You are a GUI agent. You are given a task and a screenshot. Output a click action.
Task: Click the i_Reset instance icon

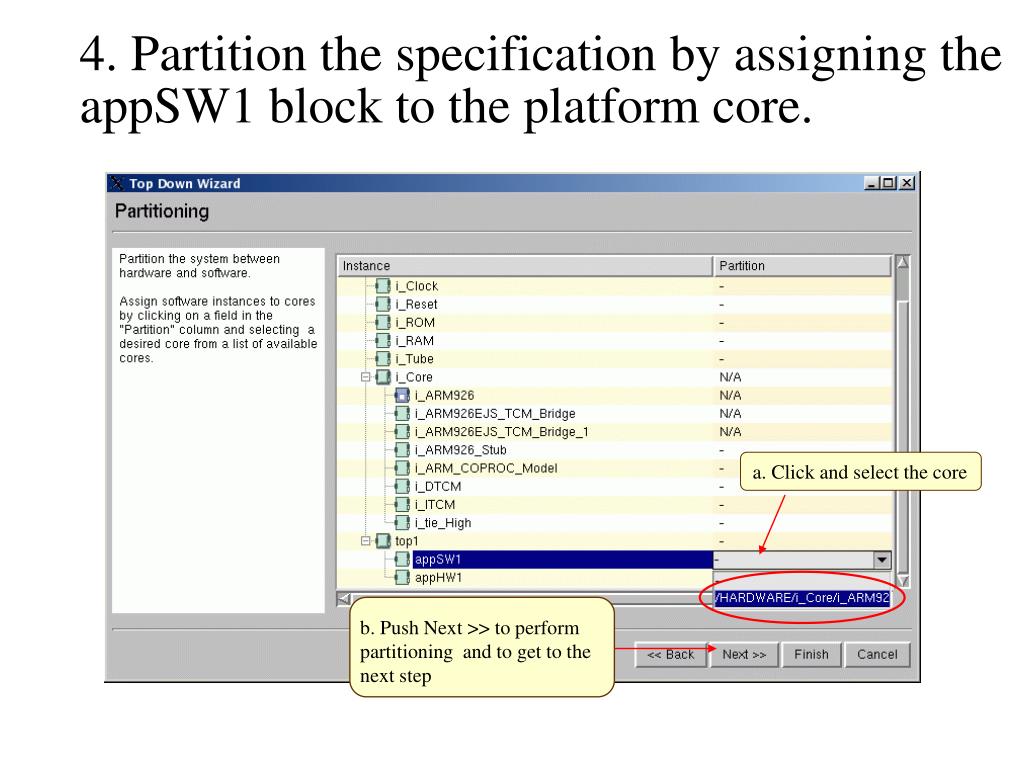(383, 304)
